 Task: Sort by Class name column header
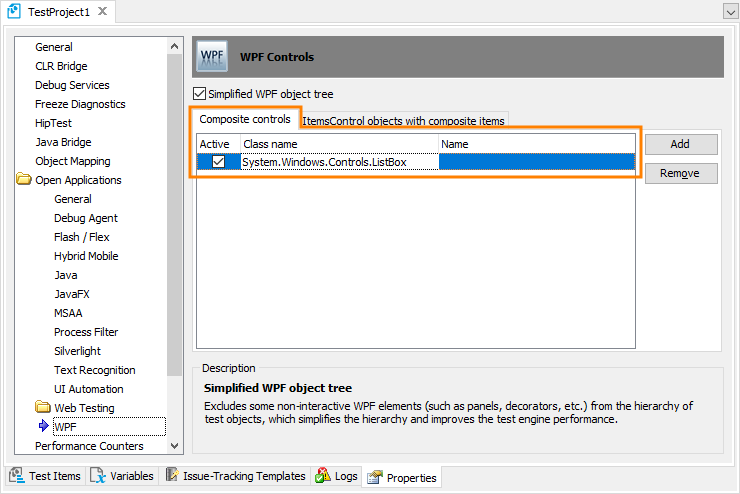pos(339,144)
